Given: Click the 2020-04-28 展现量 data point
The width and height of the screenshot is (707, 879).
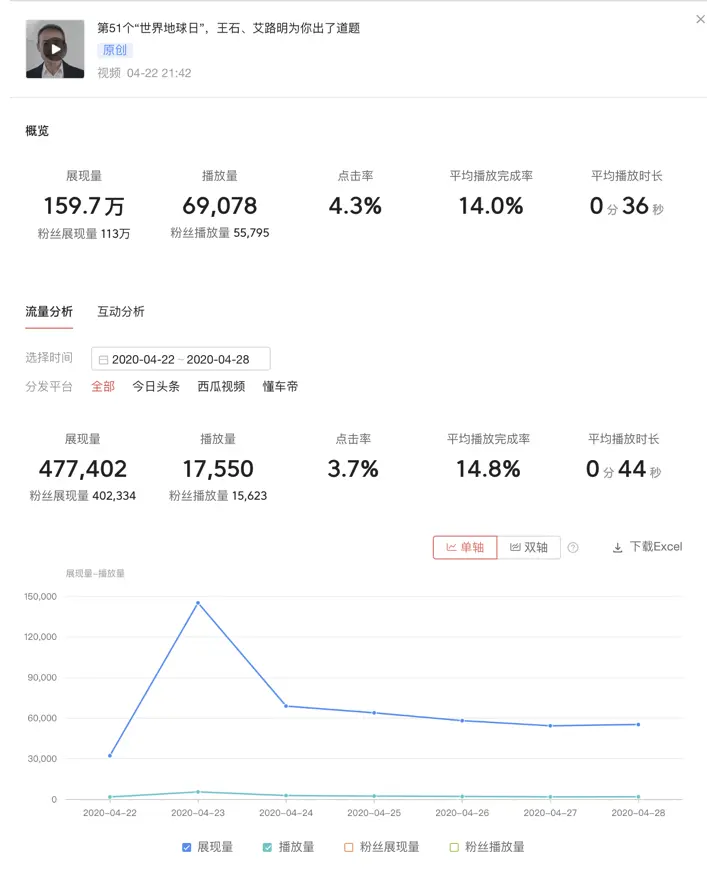Looking at the screenshot, I should (x=638, y=724).
